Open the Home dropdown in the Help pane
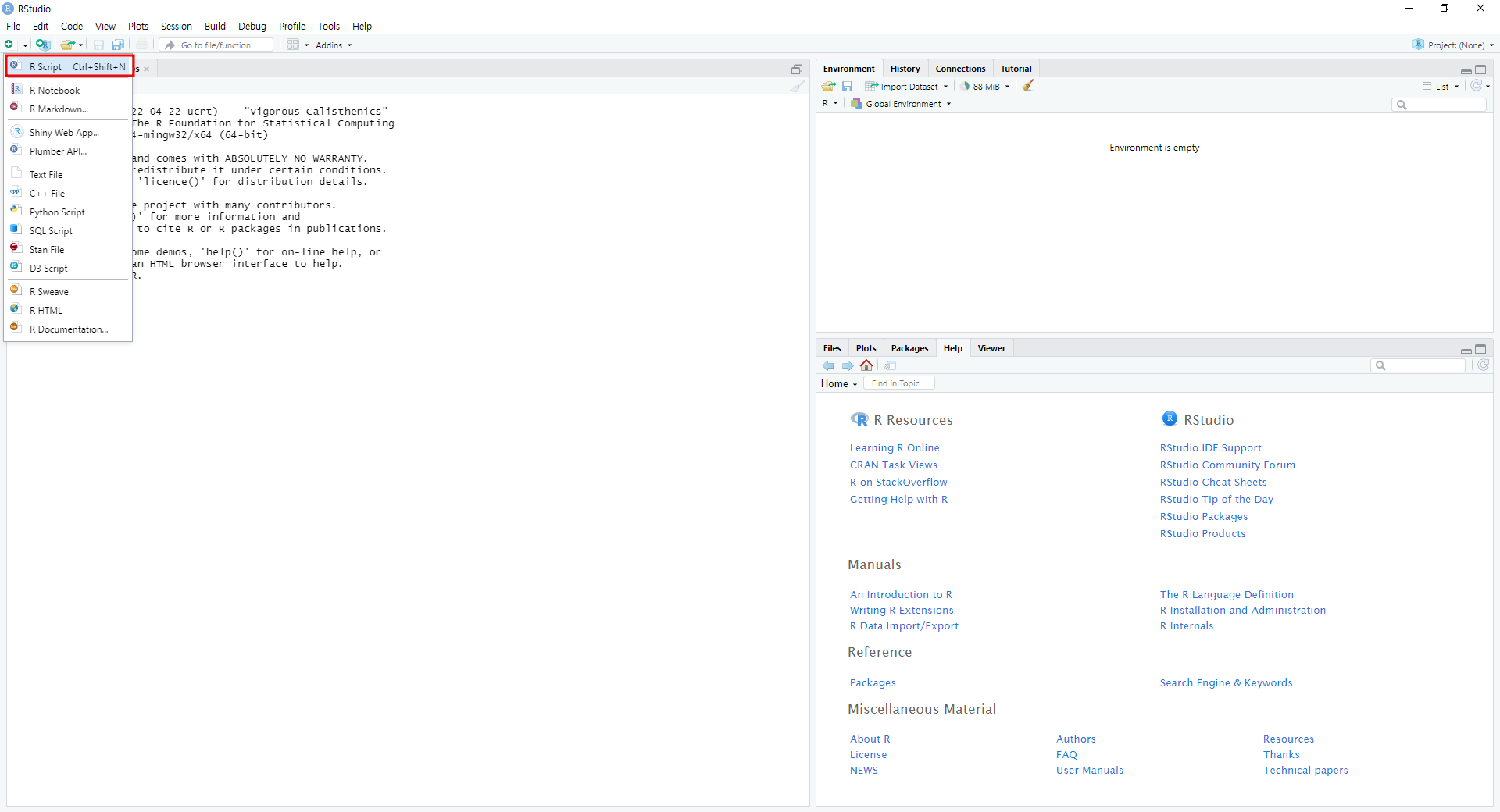1500x812 pixels. pyautogui.click(x=839, y=383)
